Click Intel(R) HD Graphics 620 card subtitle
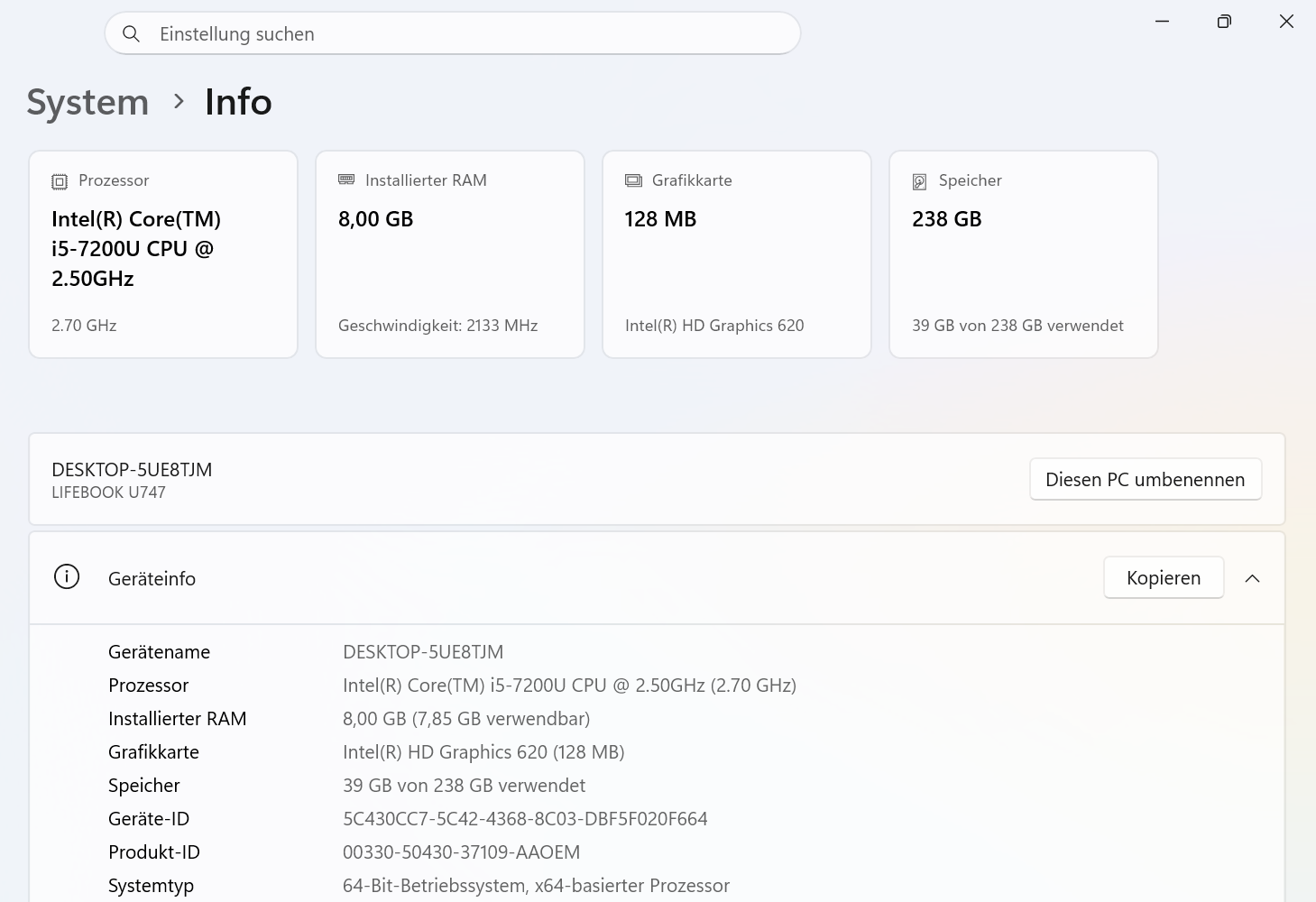Image resolution: width=1316 pixels, height=902 pixels. point(714,326)
